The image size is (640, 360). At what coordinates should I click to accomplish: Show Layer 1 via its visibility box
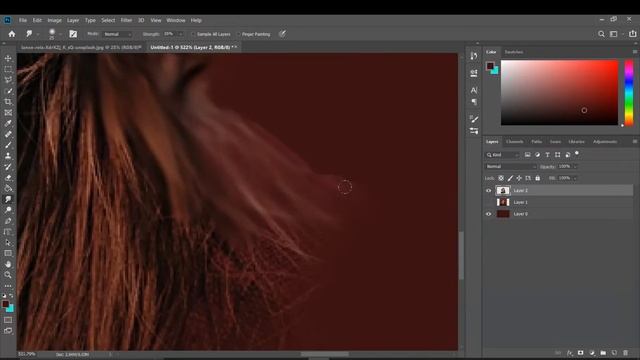click(489, 202)
